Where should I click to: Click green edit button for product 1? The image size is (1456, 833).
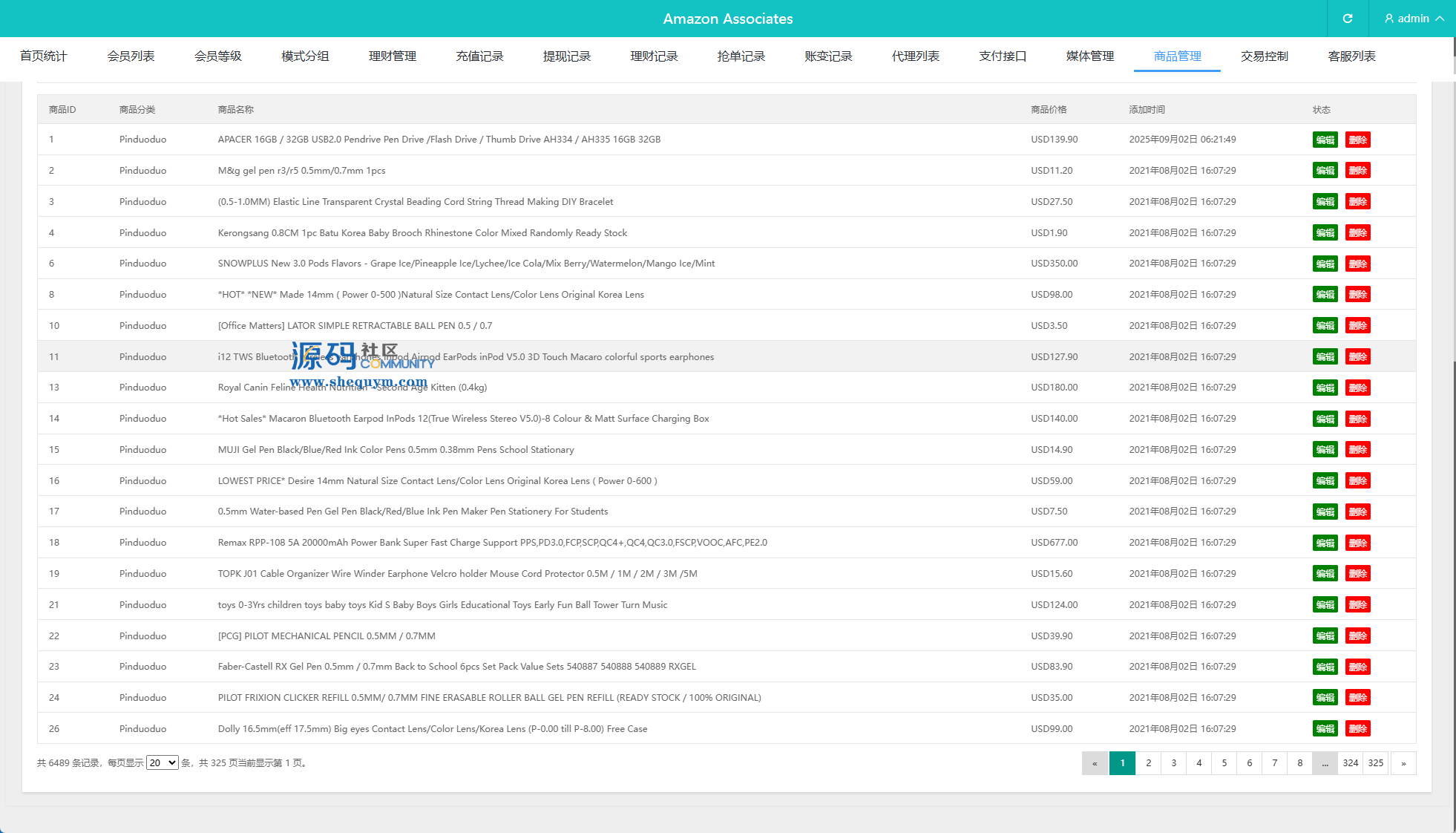(x=1325, y=140)
